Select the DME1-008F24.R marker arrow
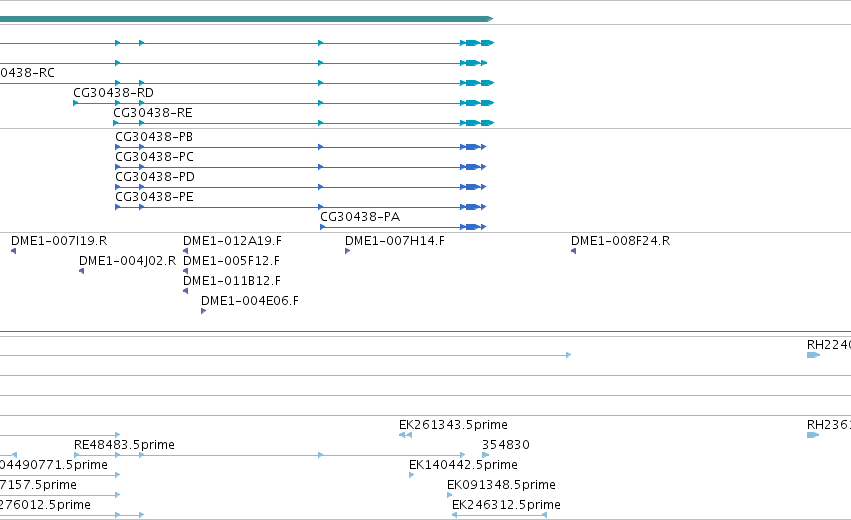This screenshot has height=520, width=851. (574, 251)
